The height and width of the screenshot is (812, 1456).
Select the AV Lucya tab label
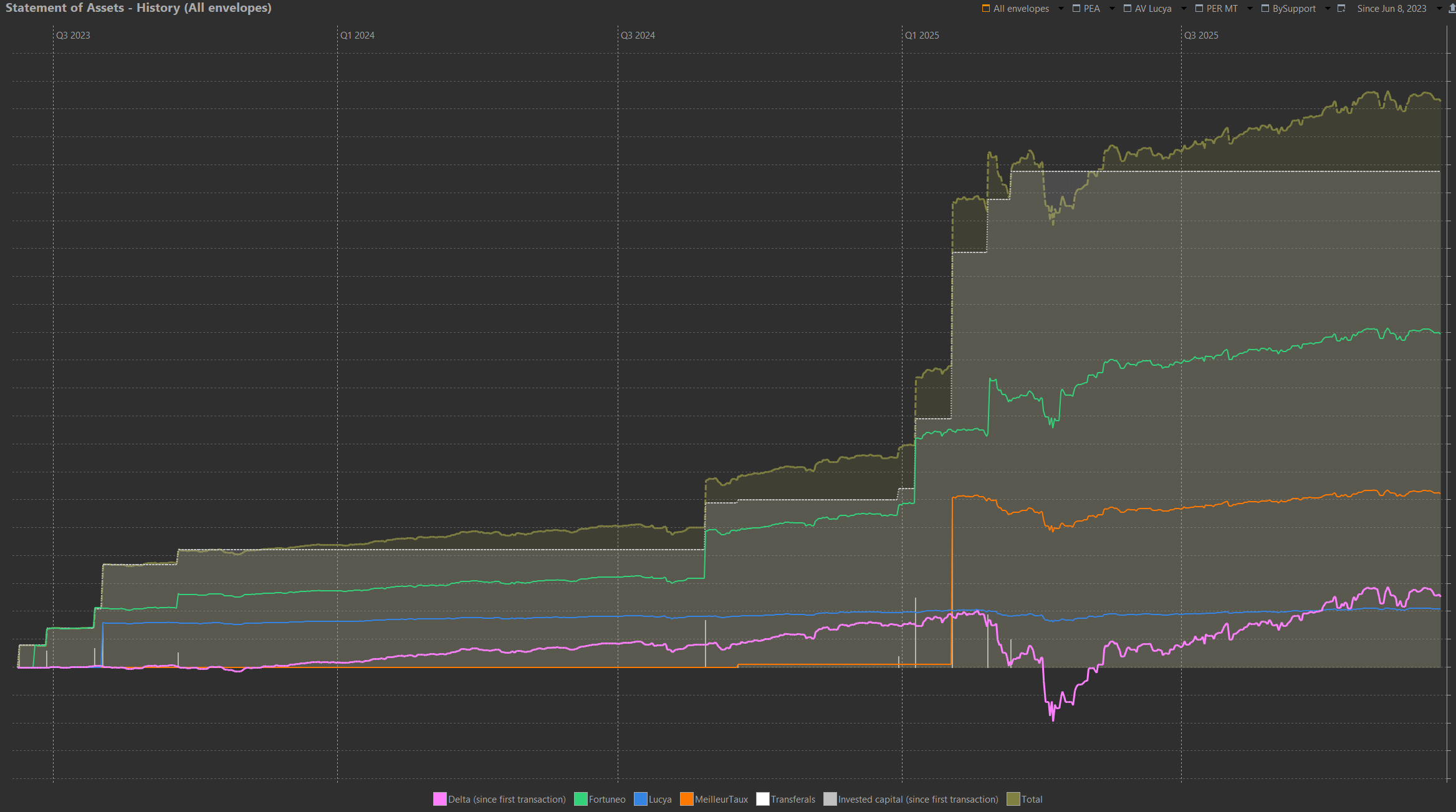pyautogui.click(x=1153, y=9)
